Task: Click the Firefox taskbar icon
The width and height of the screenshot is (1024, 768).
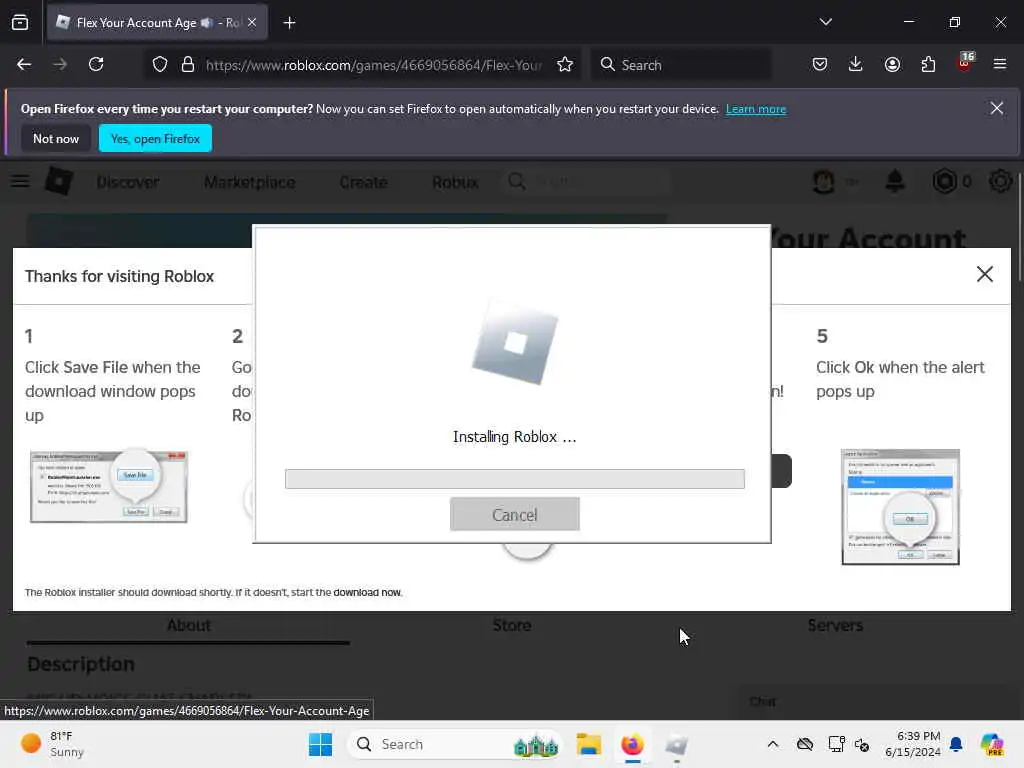Action: point(632,744)
